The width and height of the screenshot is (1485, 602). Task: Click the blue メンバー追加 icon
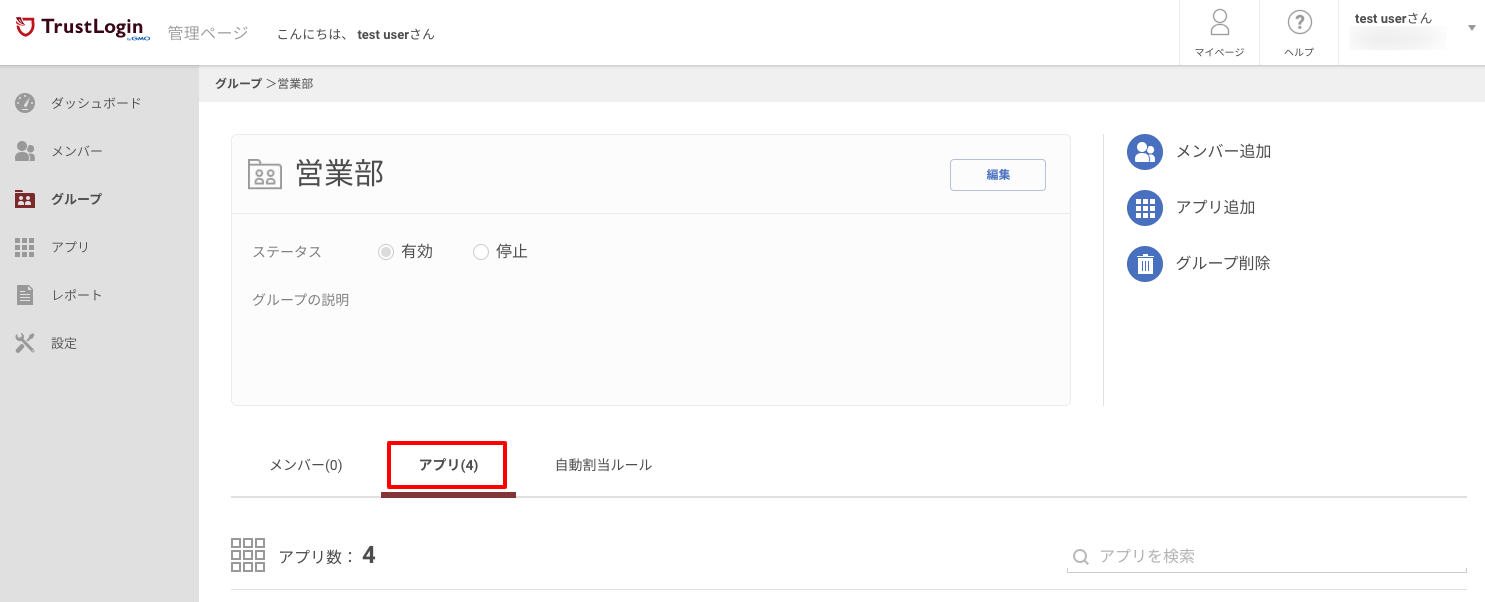pyautogui.click(x=1145, y=152)
